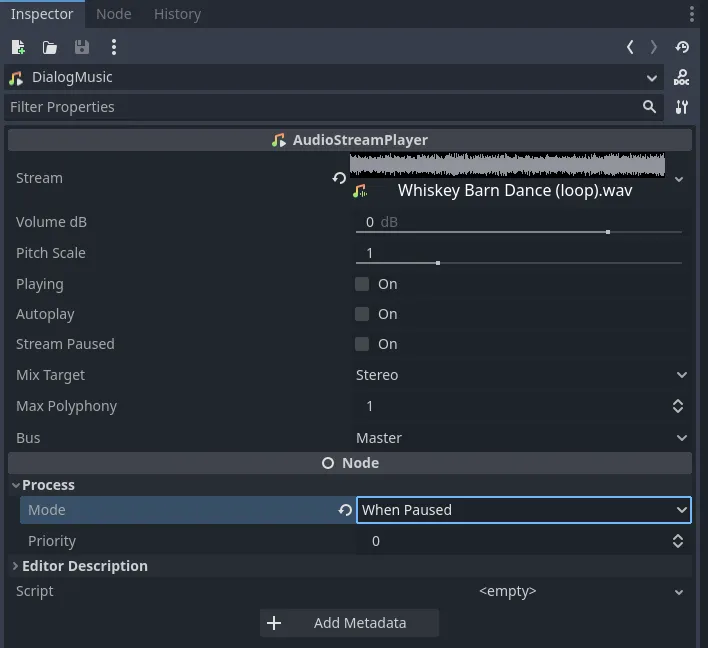Open the Stream resource dropdown arrow
Image resolution: width=708 pixels, height=648 pixels.
[x=679, y=179]
